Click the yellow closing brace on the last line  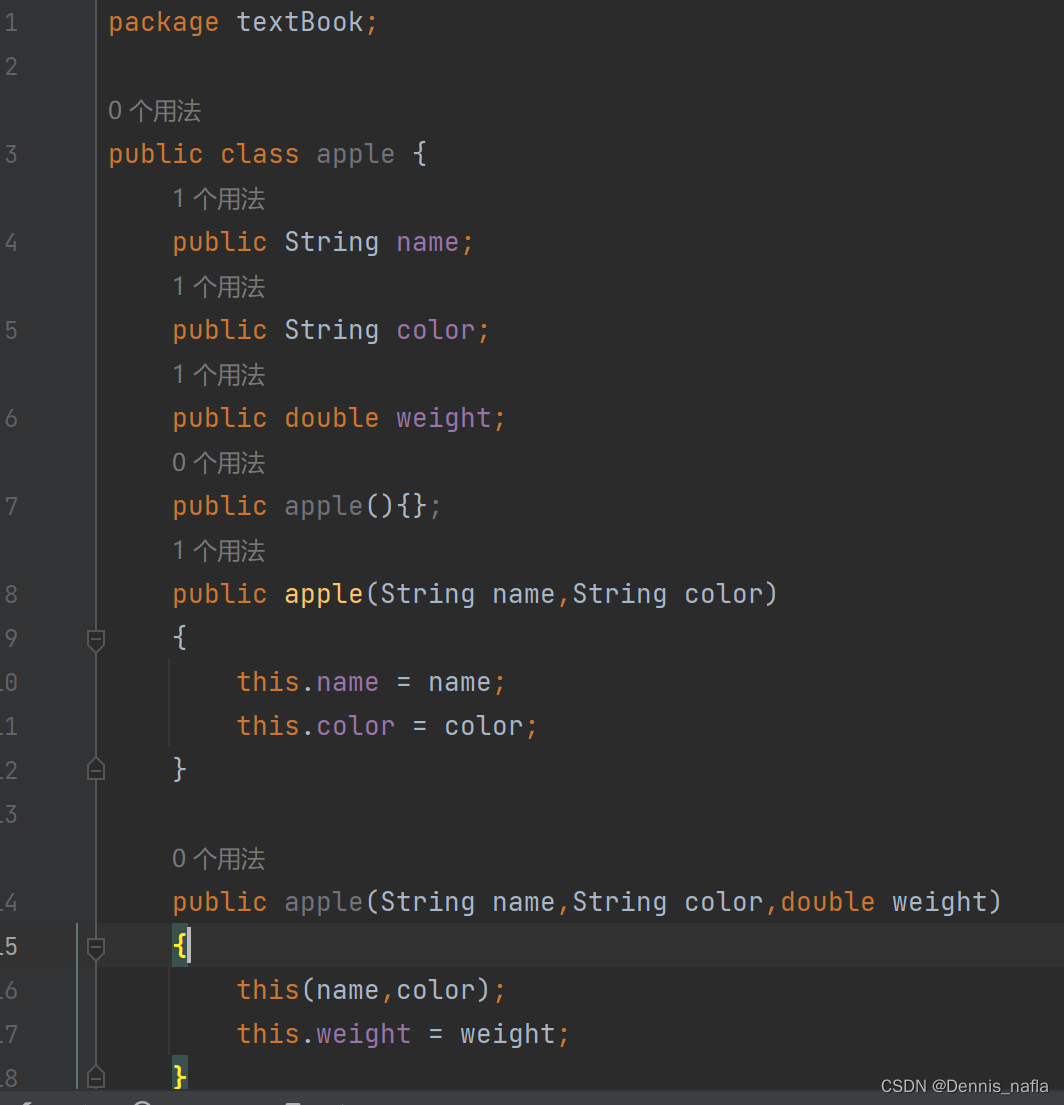click(x=180, y=1076)
